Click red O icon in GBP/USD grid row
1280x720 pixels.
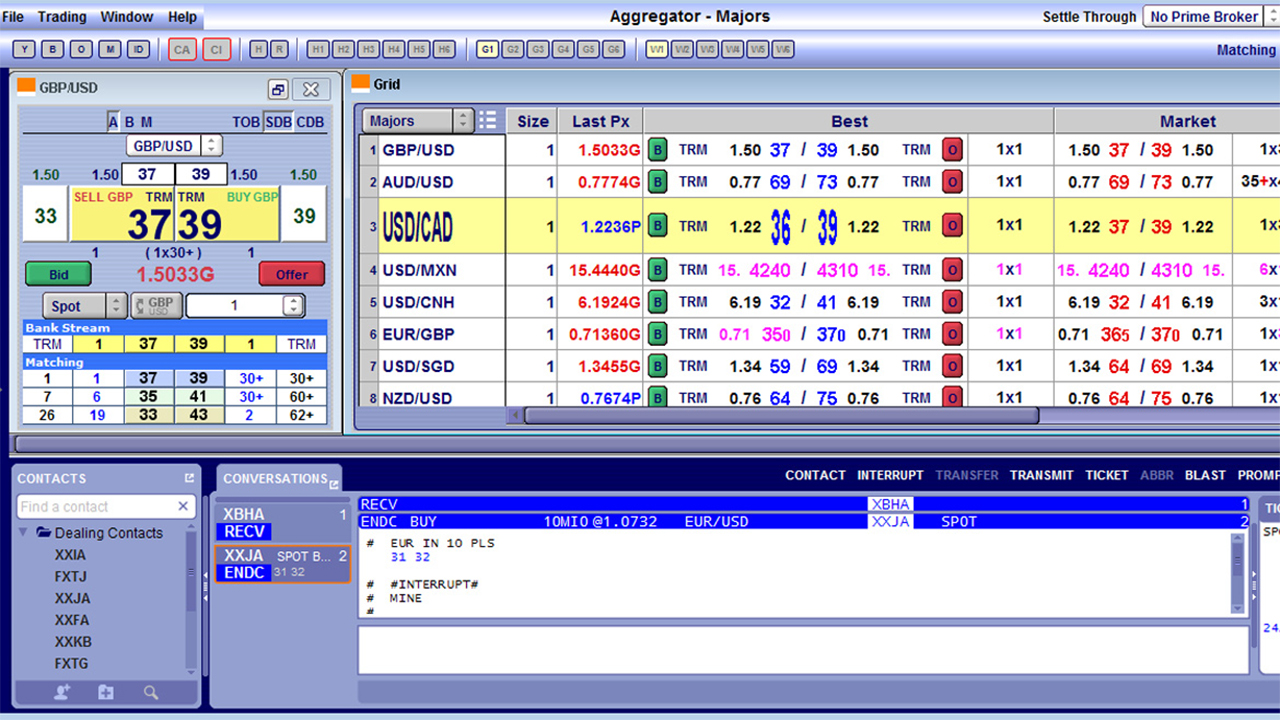tap(953, 150)
